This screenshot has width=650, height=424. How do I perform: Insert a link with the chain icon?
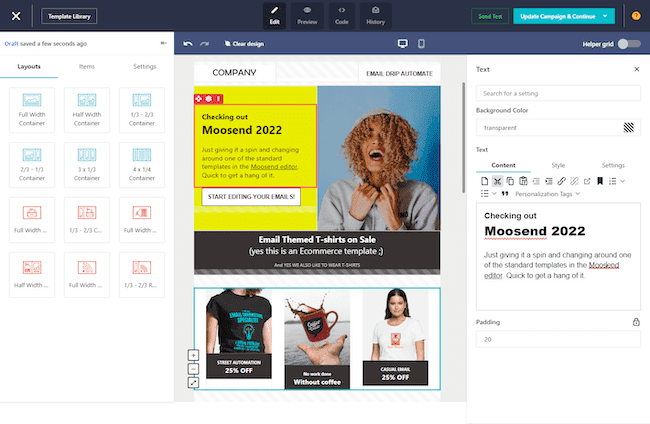click(x=562, y=181)
